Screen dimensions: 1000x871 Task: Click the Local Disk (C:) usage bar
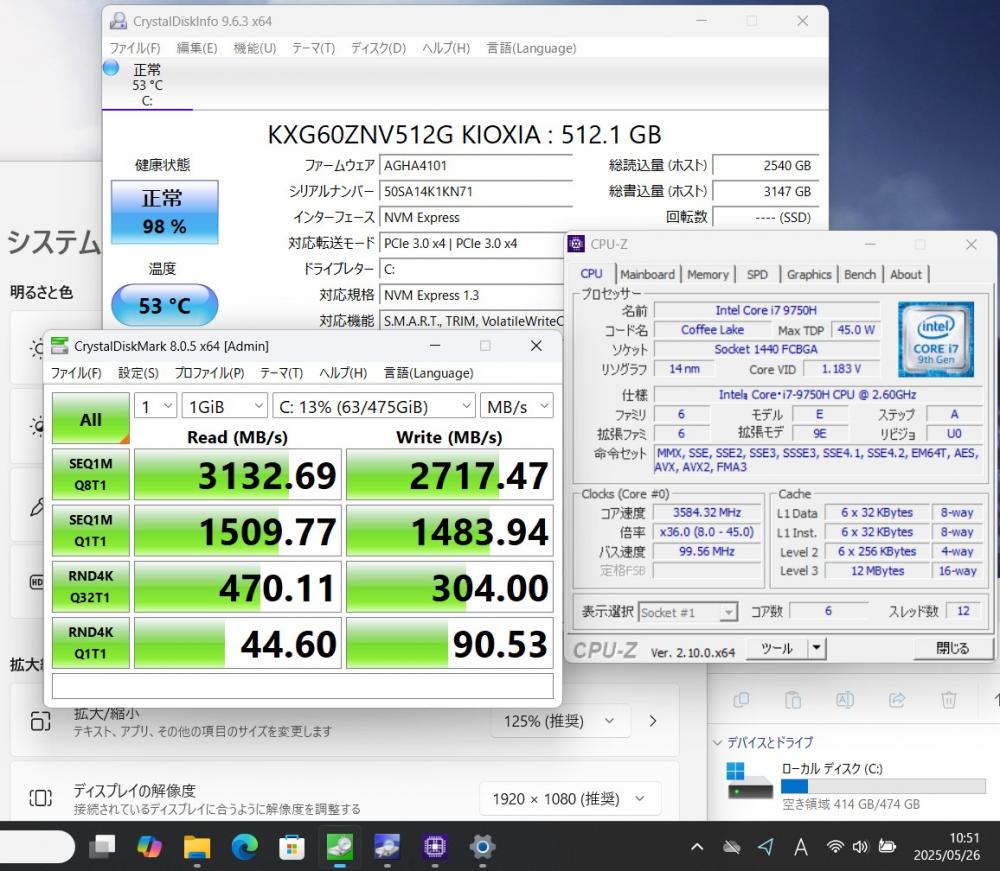point(883,786)
